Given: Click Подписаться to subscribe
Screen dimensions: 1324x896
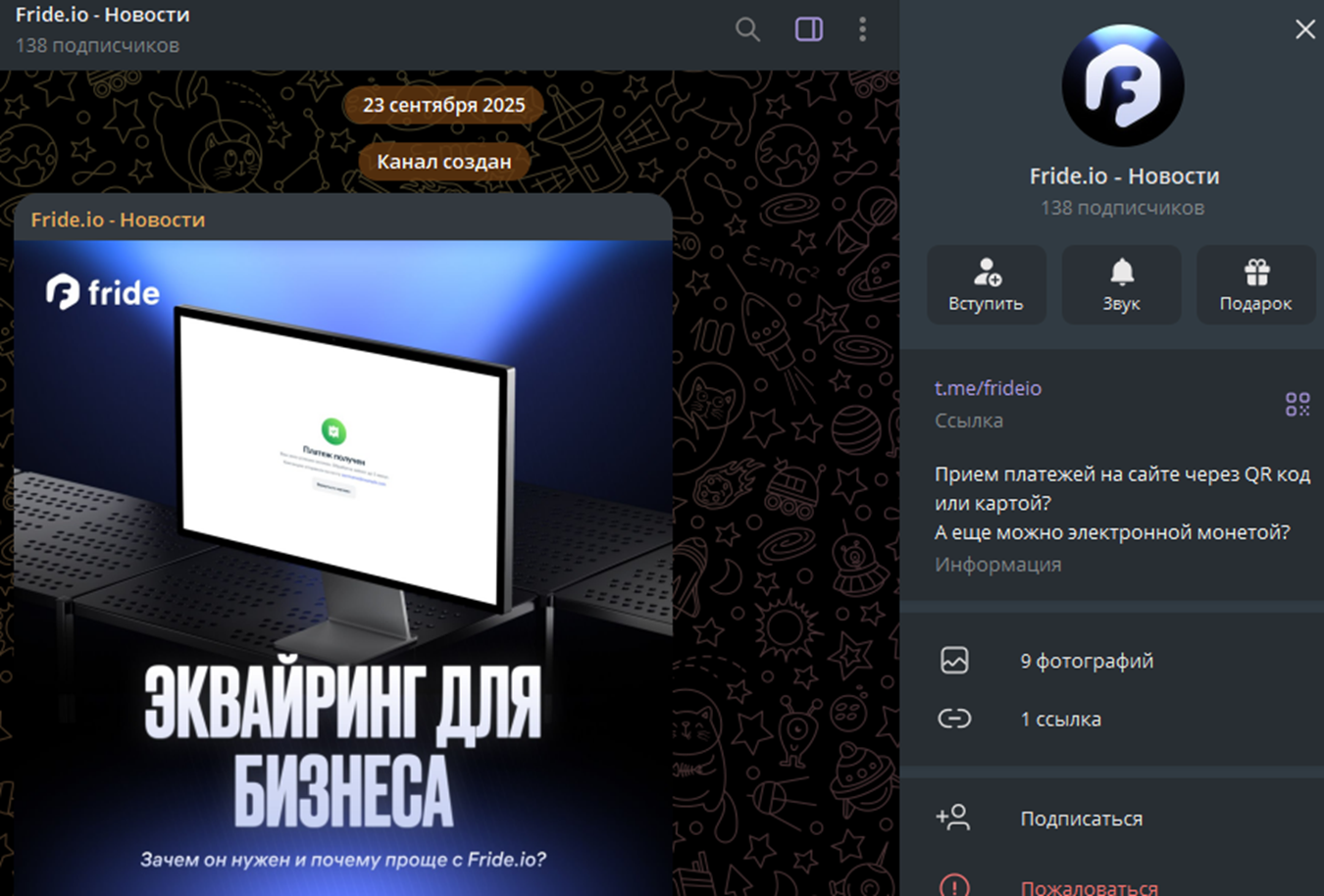Looking at the screenshot, I should pyautogui.click(x=1112, y=819).
